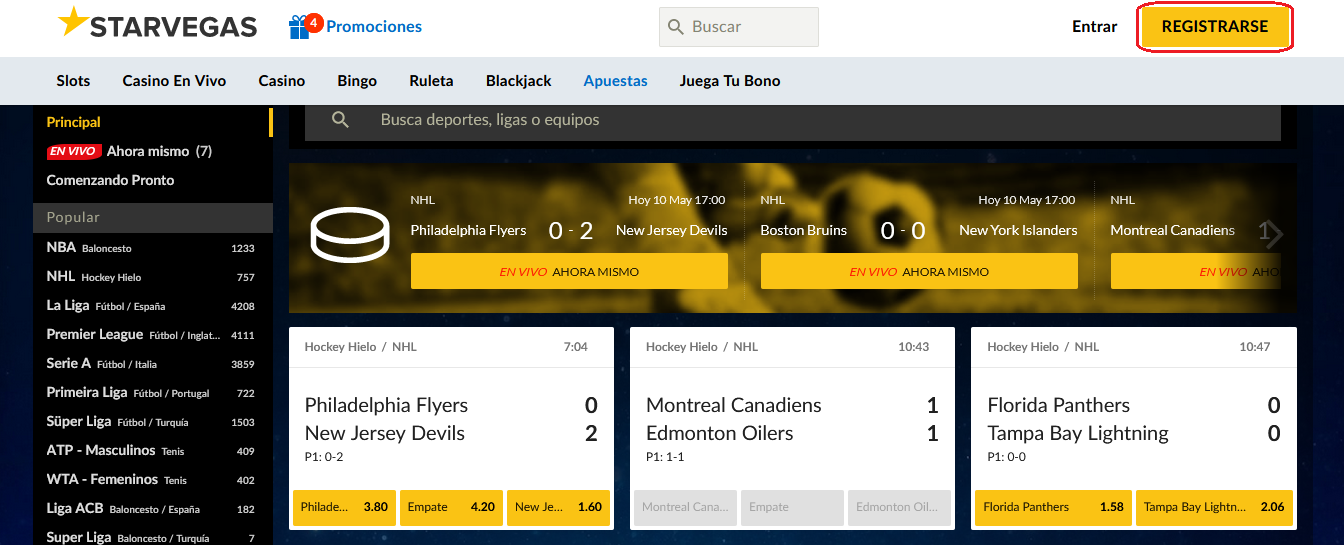Open the Apuestas tab

[x=615, y=81]
